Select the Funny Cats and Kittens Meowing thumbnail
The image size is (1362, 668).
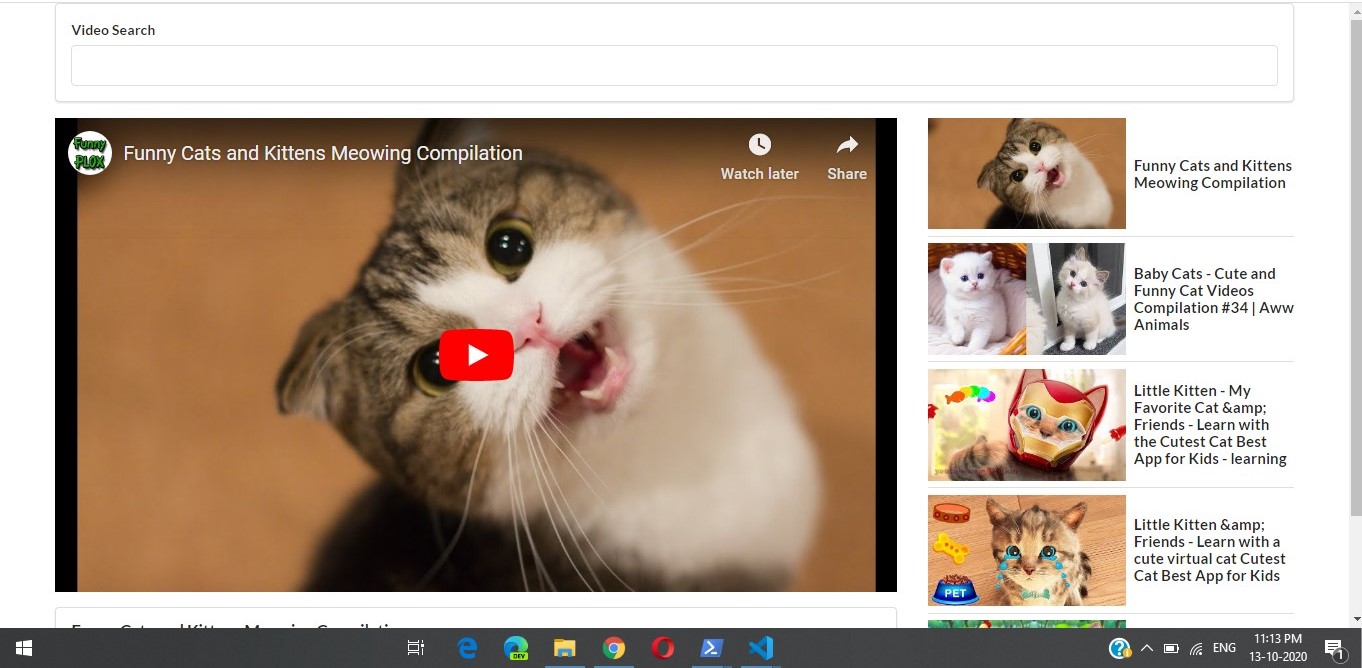[x=1027, y=174]
